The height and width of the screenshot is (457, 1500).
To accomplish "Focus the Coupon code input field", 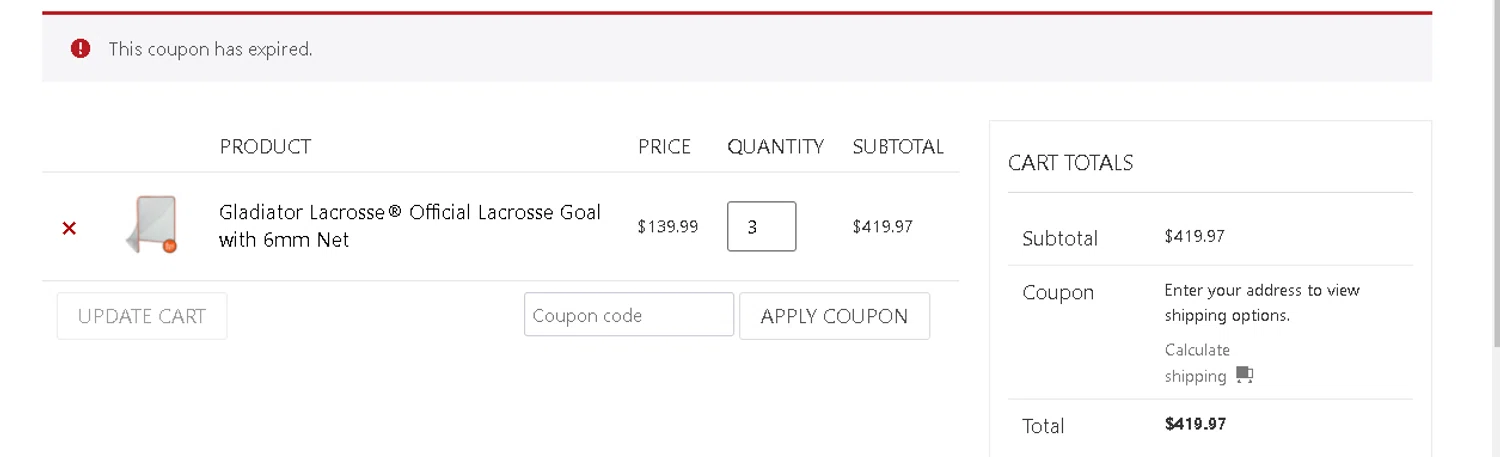I will coord(628,315).
